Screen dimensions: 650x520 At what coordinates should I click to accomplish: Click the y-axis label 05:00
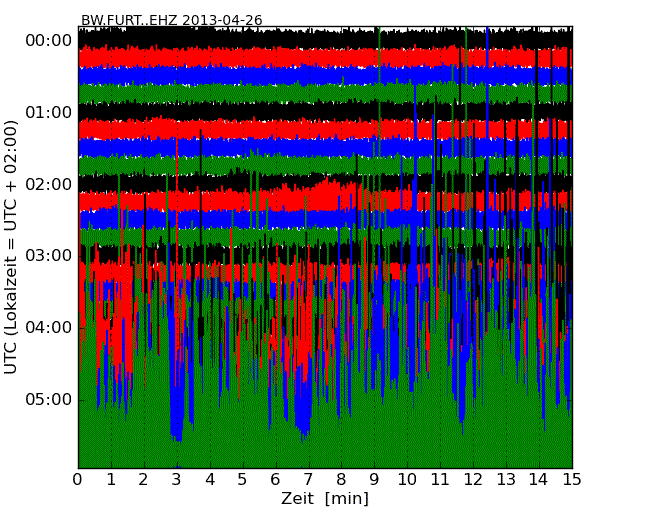49,399
